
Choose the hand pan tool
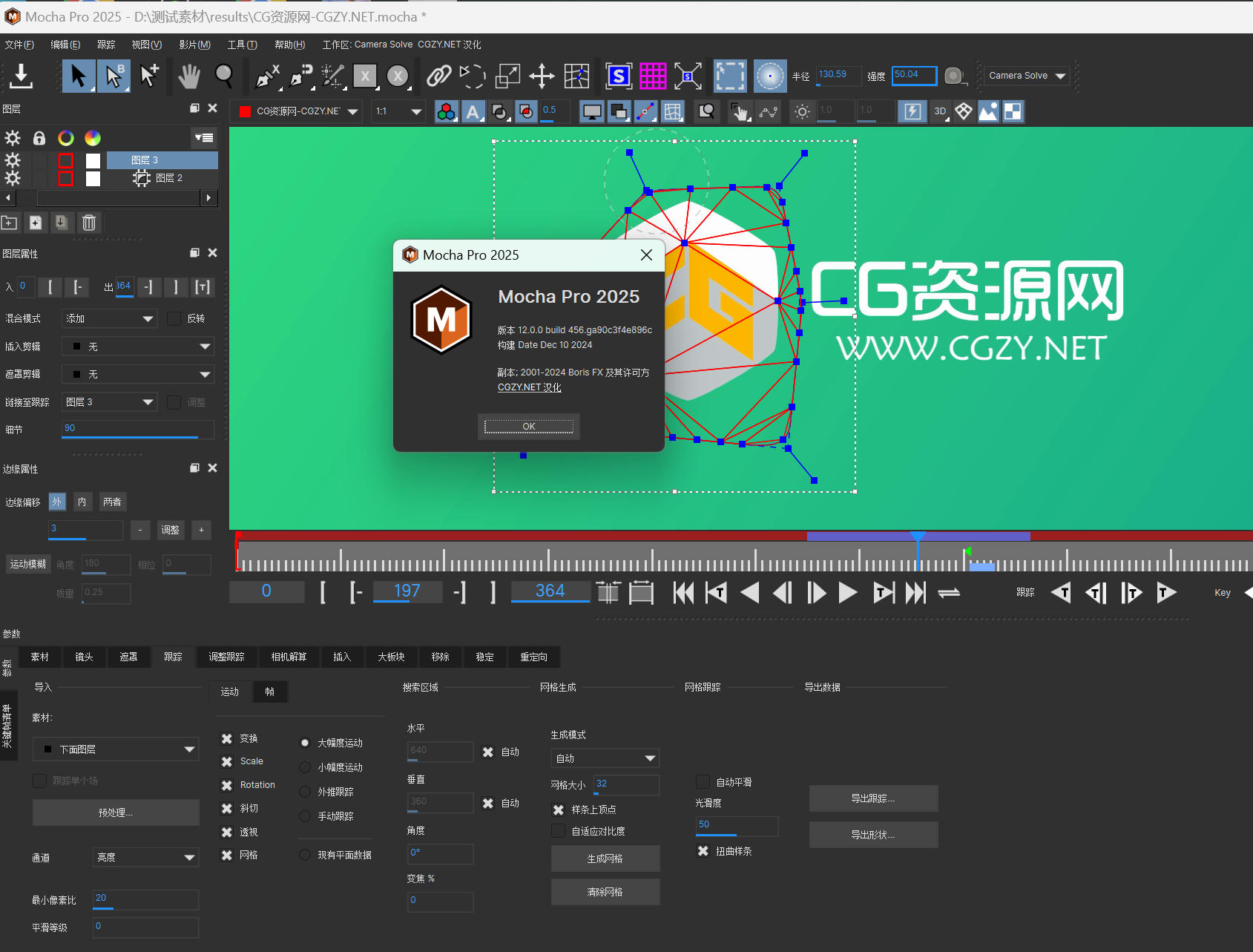tap(189, 76)
